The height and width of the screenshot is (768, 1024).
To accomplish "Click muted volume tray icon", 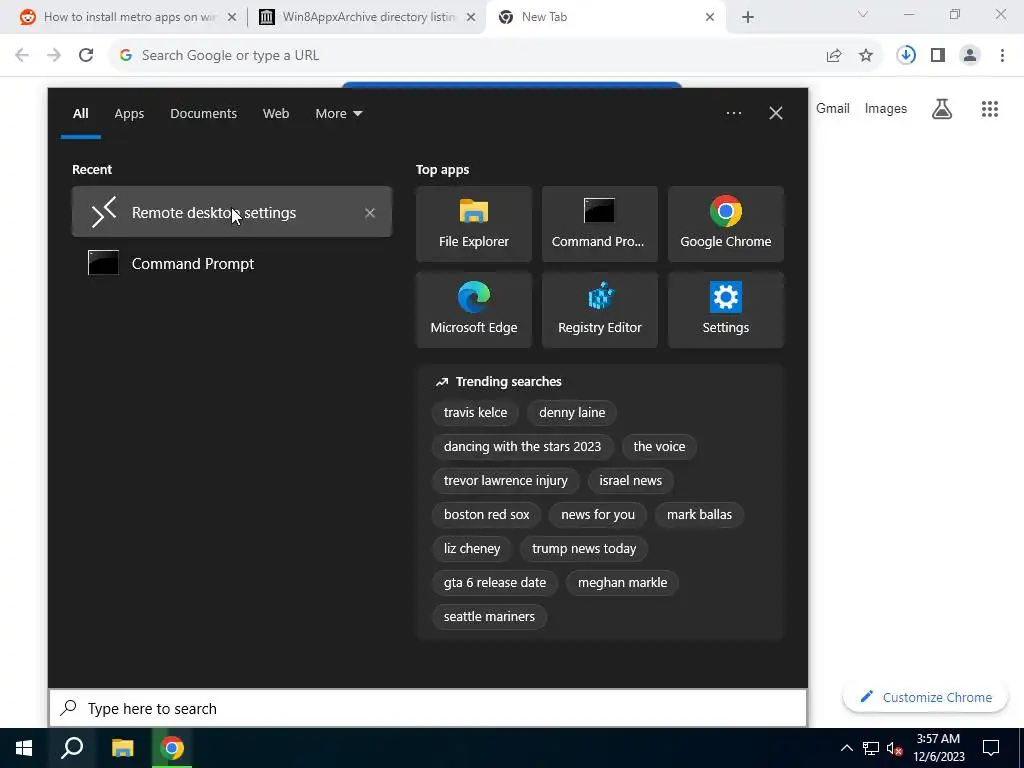I will 894,748.
